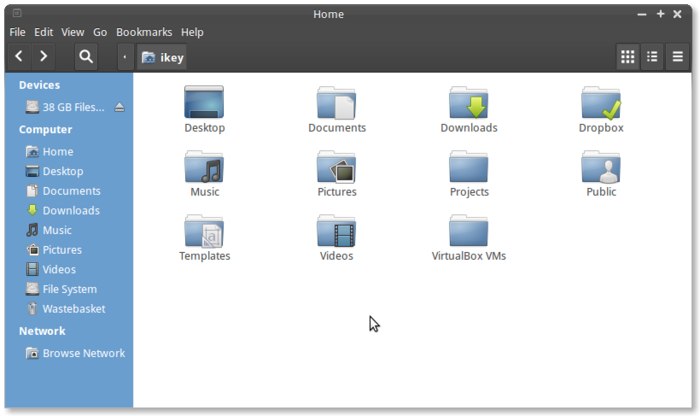Open the window menu icon in titlebar
The height and width of the screenshot is (416, 700).
tap(17, 13)
